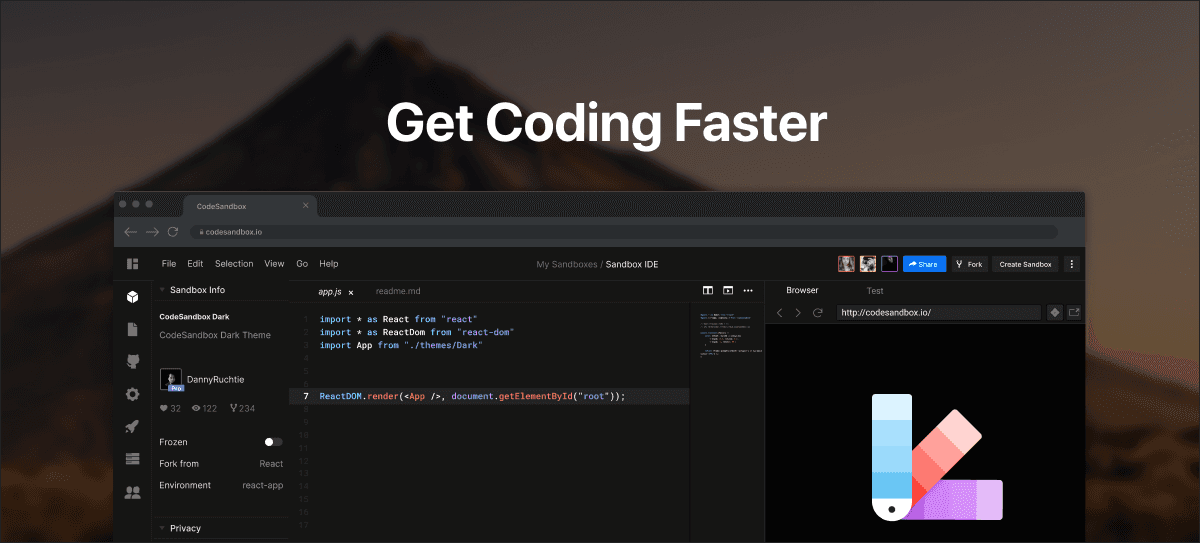Image resolution: width=1200 pixels, height=543 pixels.
Task: Click the Fork button
Action: coord(969,264)
